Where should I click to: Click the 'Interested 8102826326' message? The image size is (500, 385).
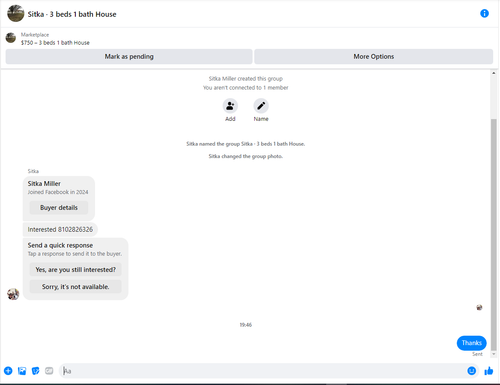(60, 229)
